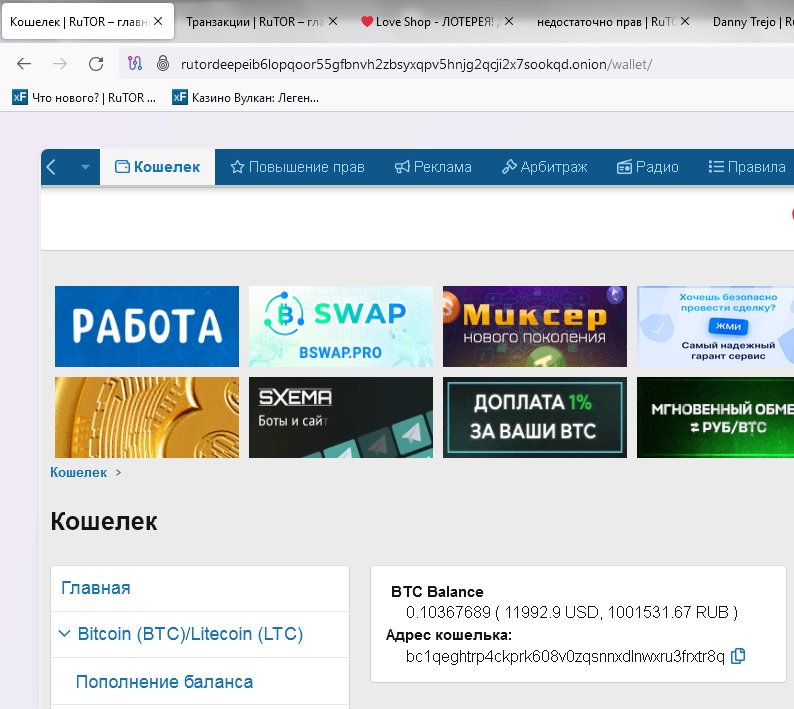Click 'Главная' in the wallet sidebar
This screenshot has width=794, height=709.
[x=96, y=588]
